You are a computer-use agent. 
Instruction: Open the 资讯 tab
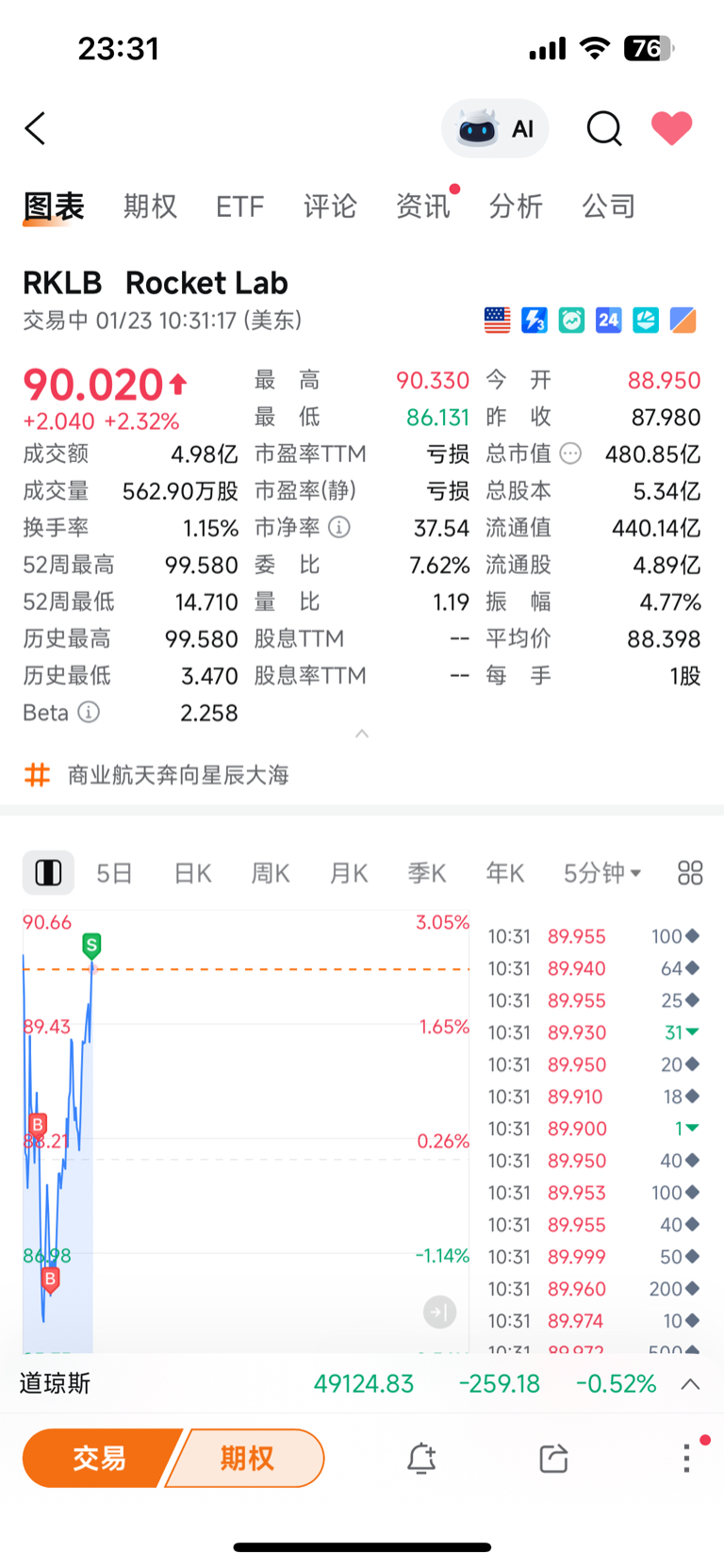(x=423, y=206)
